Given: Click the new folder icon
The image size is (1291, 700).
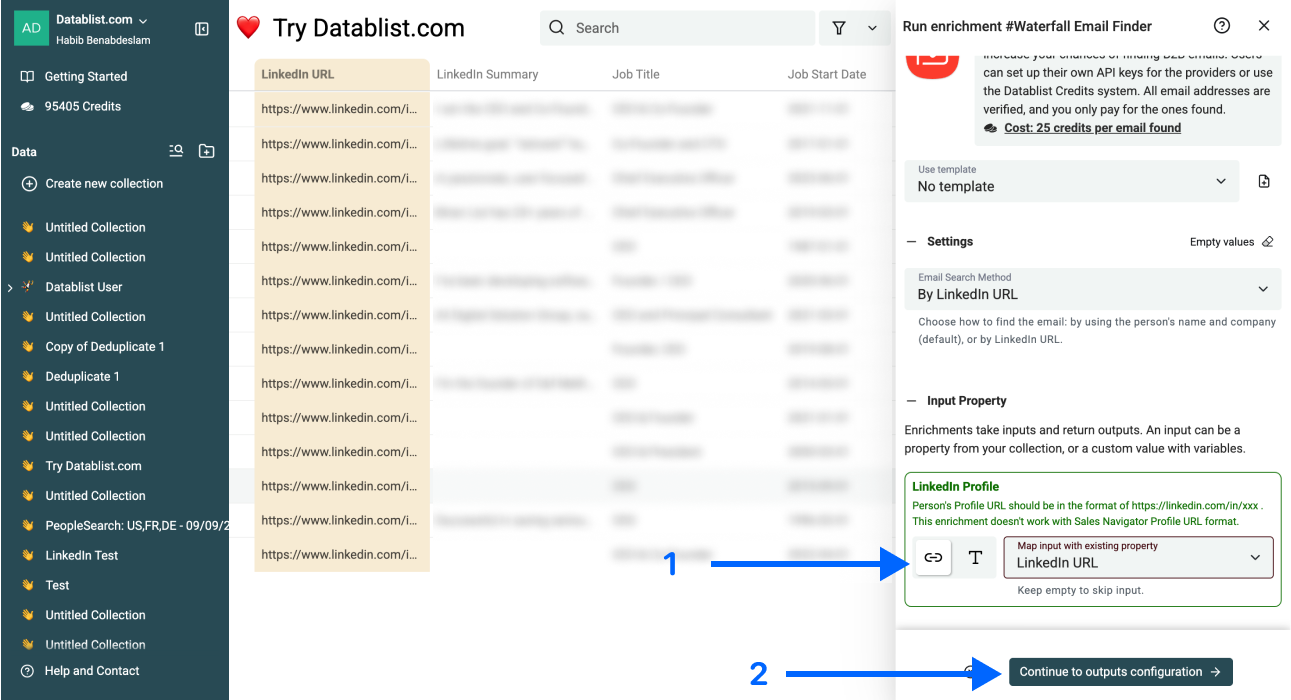Looking at the screenshot, I should [206, 151].
